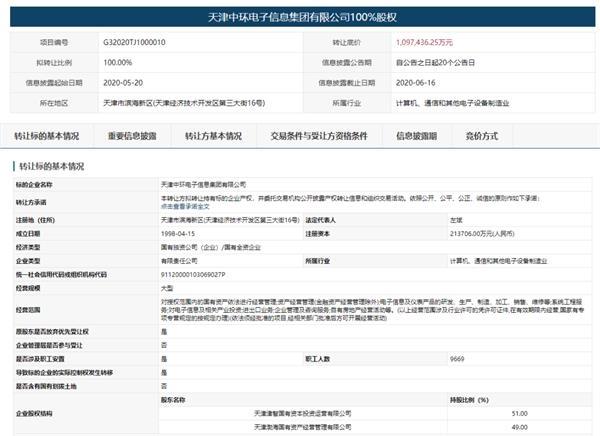Screen dimensions: 600x436
Task: Click the registered capital 213706.00万元(人民币)
Action: [482, 234]
